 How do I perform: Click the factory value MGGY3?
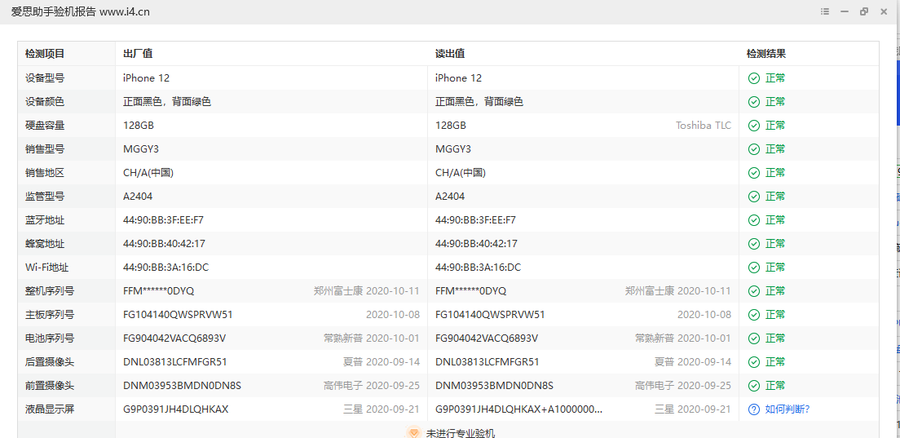(141, 149)
